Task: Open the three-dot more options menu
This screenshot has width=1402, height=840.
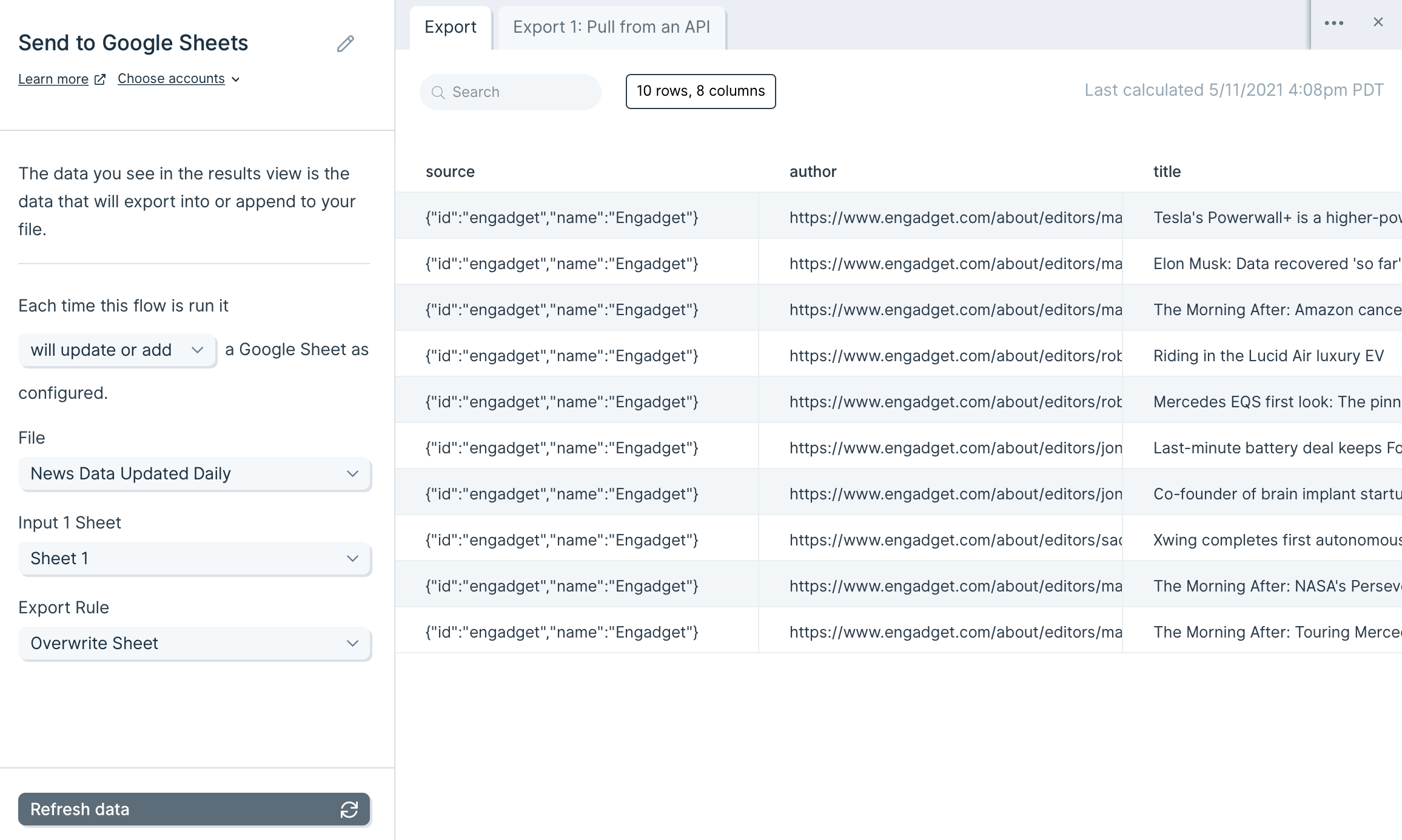Action: (1333, 23)
